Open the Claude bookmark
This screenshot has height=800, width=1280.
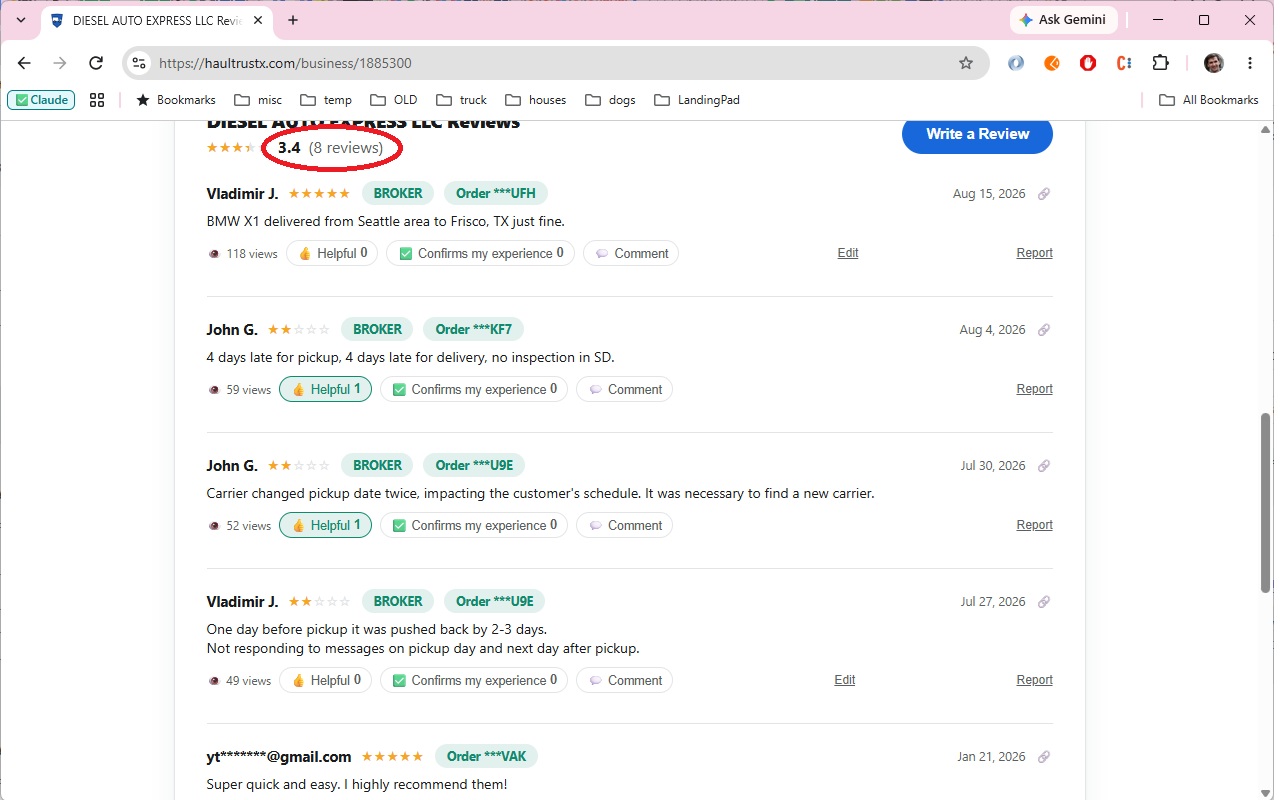[41, 100]
